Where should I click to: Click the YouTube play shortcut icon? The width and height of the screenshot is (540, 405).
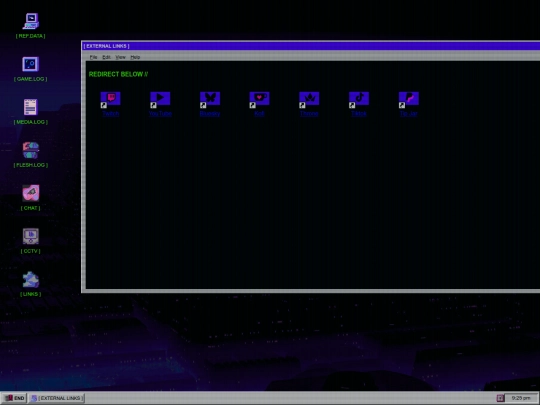coord(160,99)
